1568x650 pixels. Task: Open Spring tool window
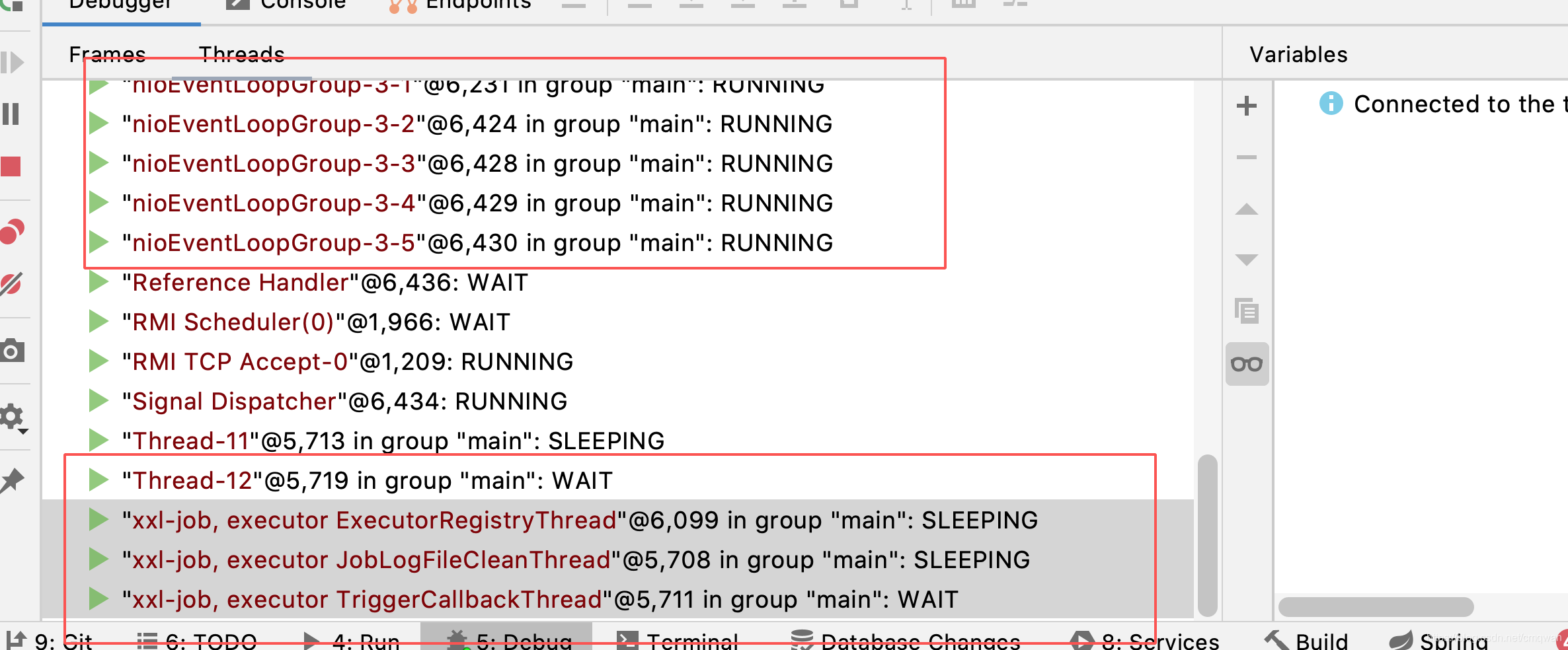[1438, 639]
